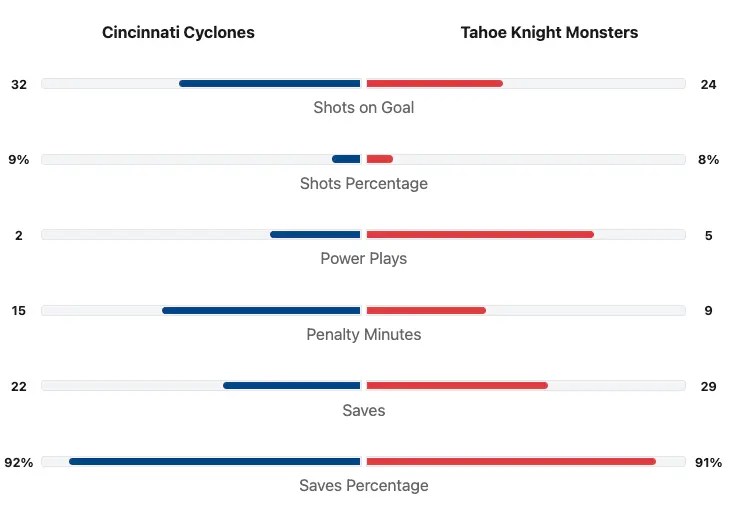Click the Cincinnati Cyclones team name
738x508 pixels.
(178, 33)
